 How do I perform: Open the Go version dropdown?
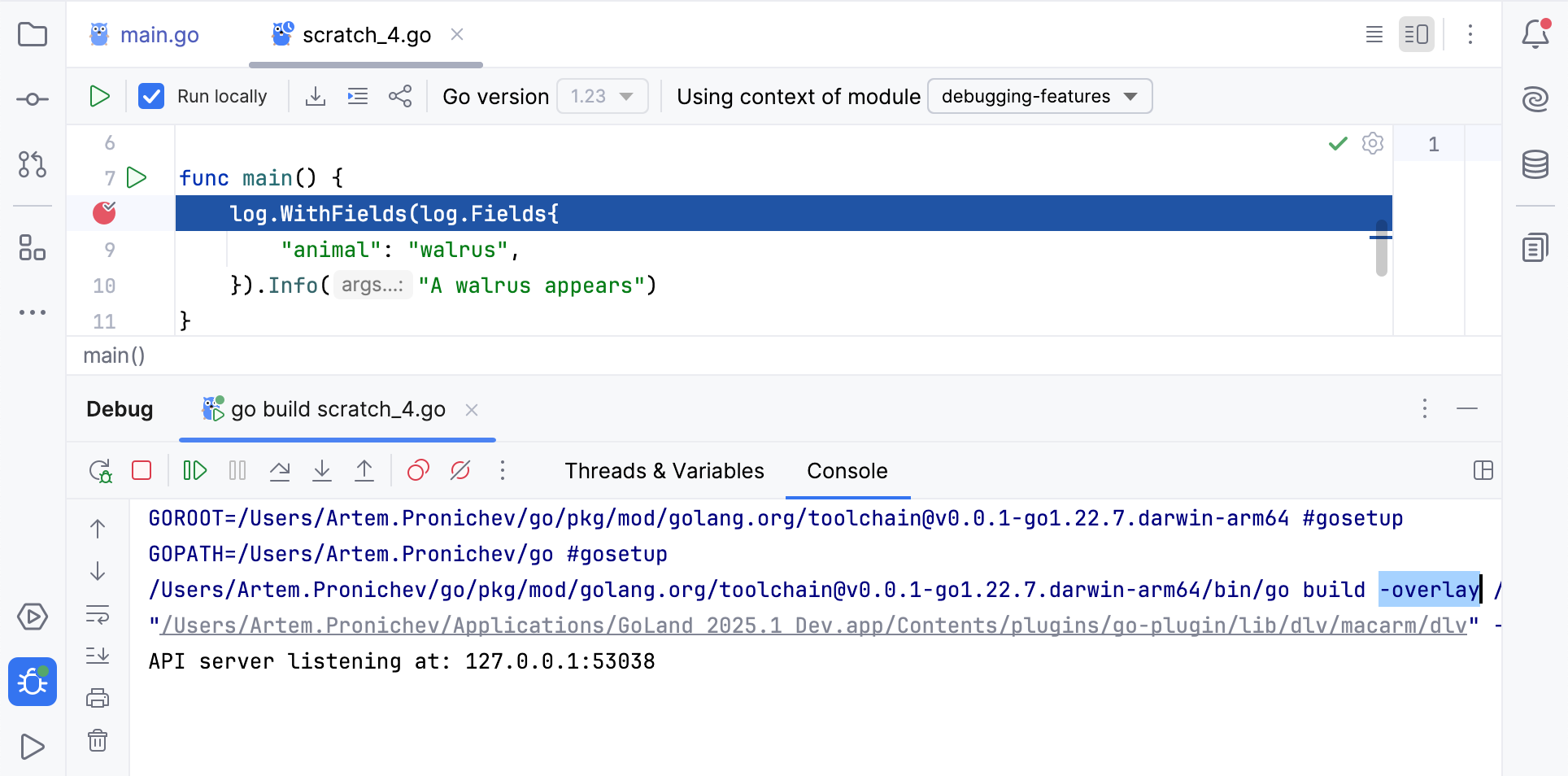(x=602, y=96)
